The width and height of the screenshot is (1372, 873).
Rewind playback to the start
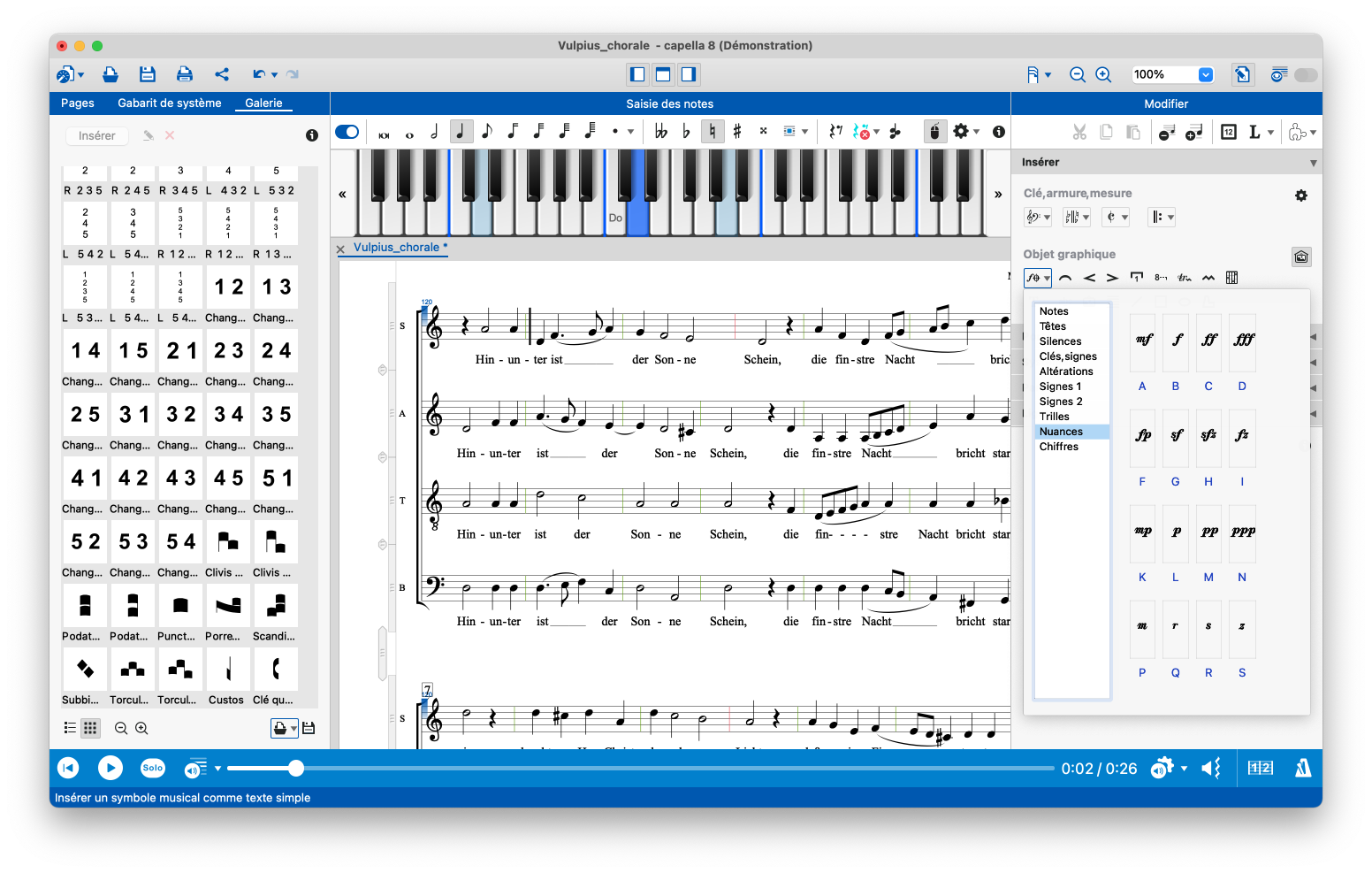68,768
